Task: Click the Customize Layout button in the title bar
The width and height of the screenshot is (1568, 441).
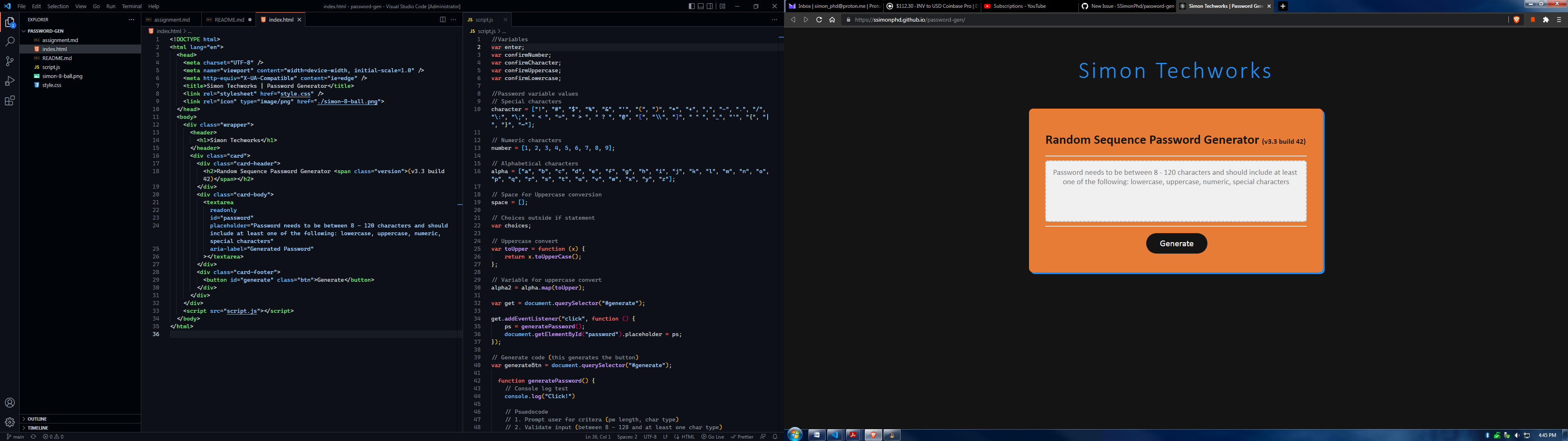Action: 722,6
